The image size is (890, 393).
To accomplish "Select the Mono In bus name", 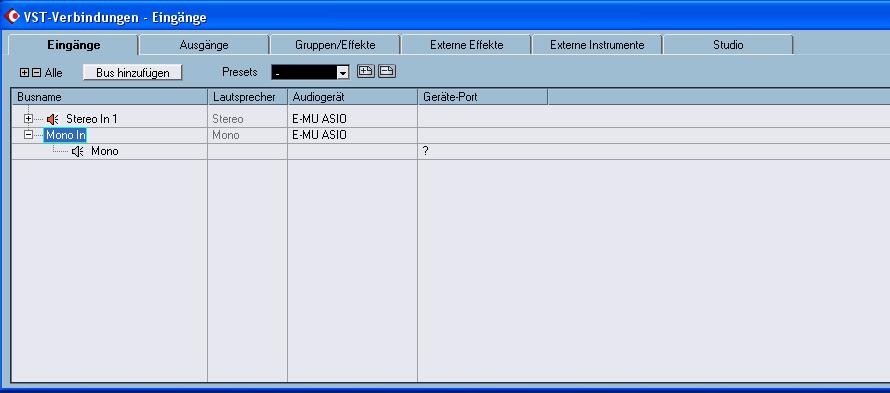I will click(65, 135).
